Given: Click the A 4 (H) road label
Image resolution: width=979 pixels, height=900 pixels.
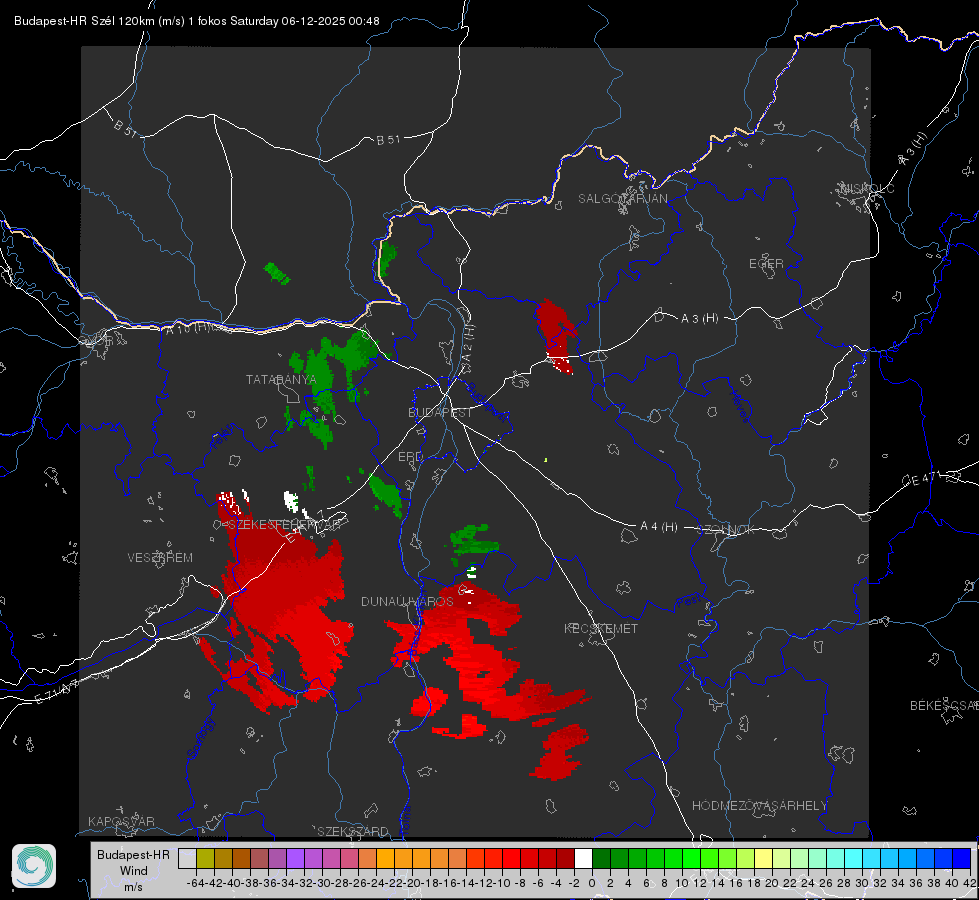Looking at the screenshot, I should point(659,527).
